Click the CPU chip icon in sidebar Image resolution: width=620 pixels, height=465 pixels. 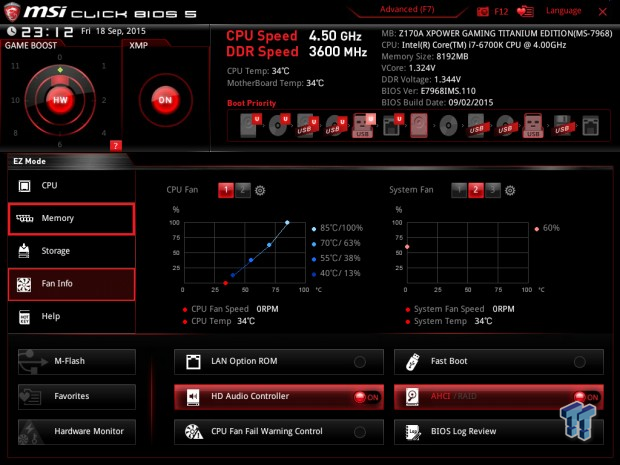pyautogui.click(x=25, y=186)
